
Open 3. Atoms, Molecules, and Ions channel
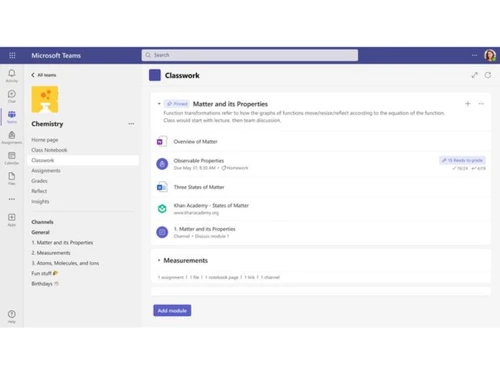coord(65,263)
